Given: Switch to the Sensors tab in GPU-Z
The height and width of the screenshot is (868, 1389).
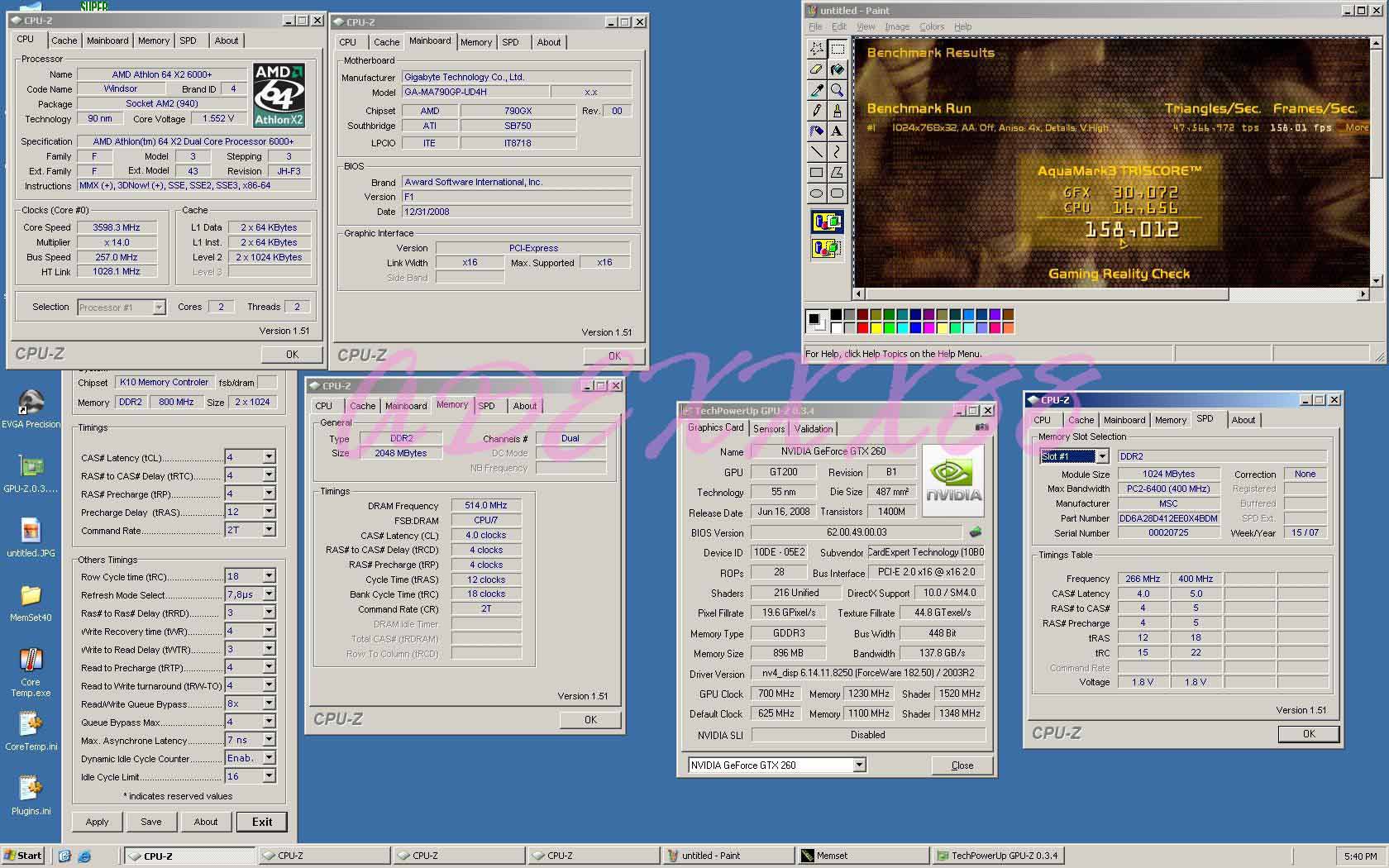Looking at the screenshot, I should click(x=769, y=429).
